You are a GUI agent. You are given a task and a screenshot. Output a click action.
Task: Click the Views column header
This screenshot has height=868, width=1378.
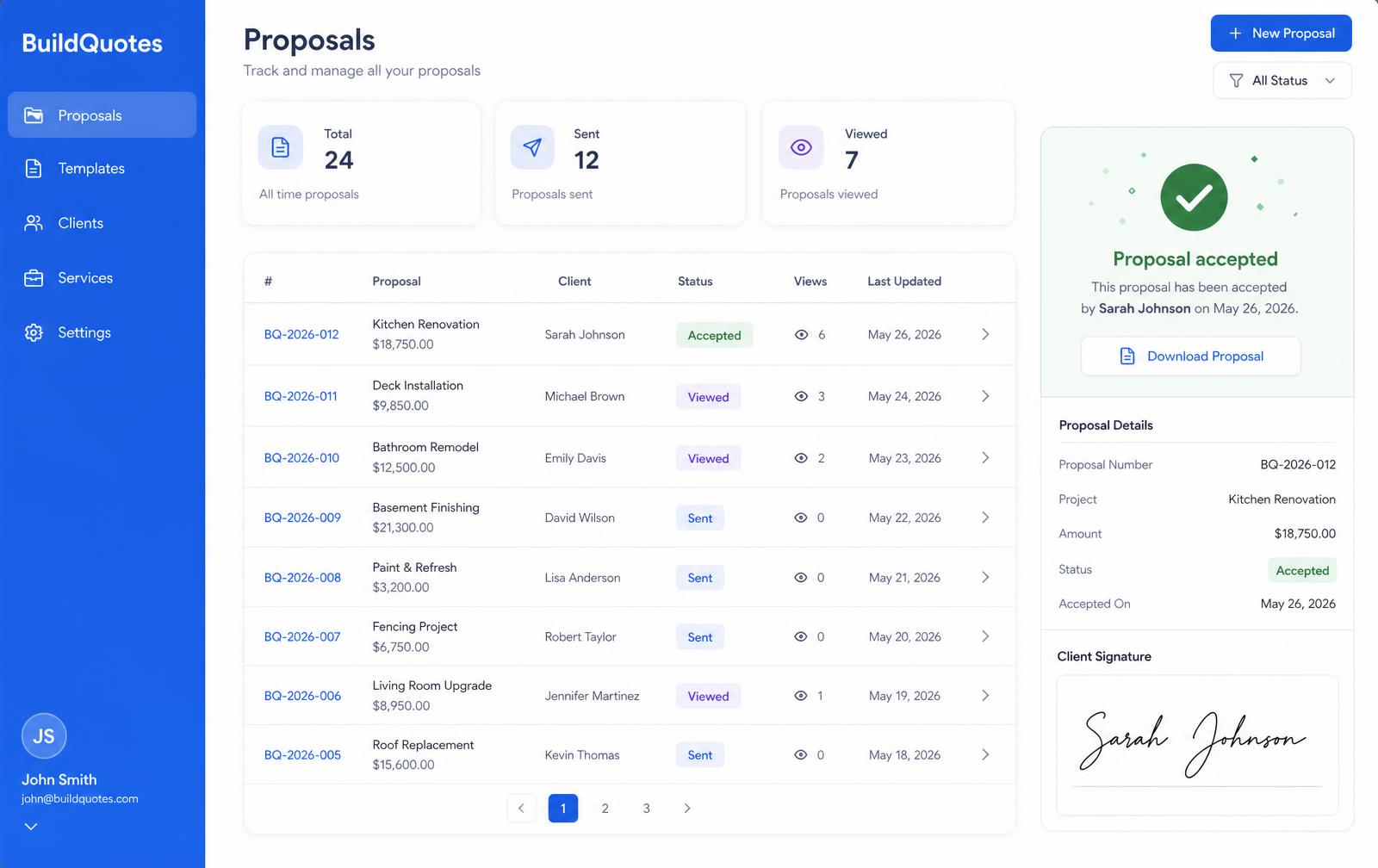tap(810, 282)
